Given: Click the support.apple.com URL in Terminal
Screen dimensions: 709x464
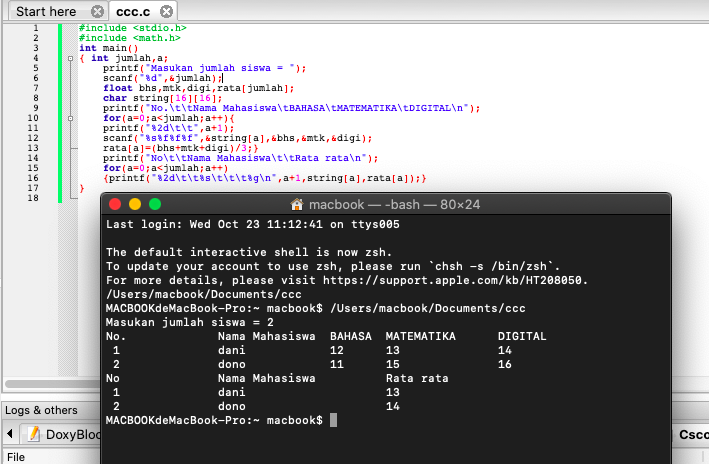Looking at the screenshot, I should pos(452,280).
